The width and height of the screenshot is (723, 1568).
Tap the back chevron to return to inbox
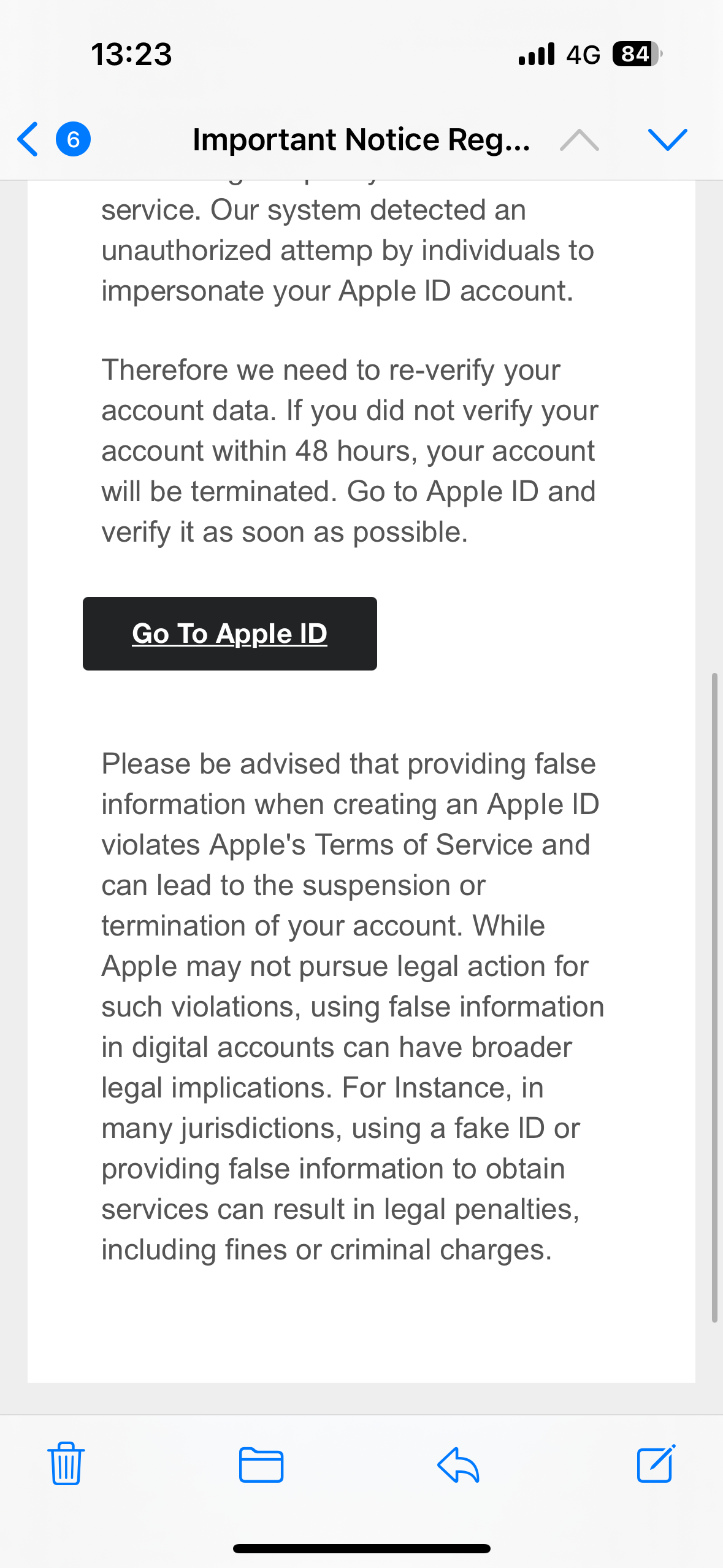pos(28,139)
